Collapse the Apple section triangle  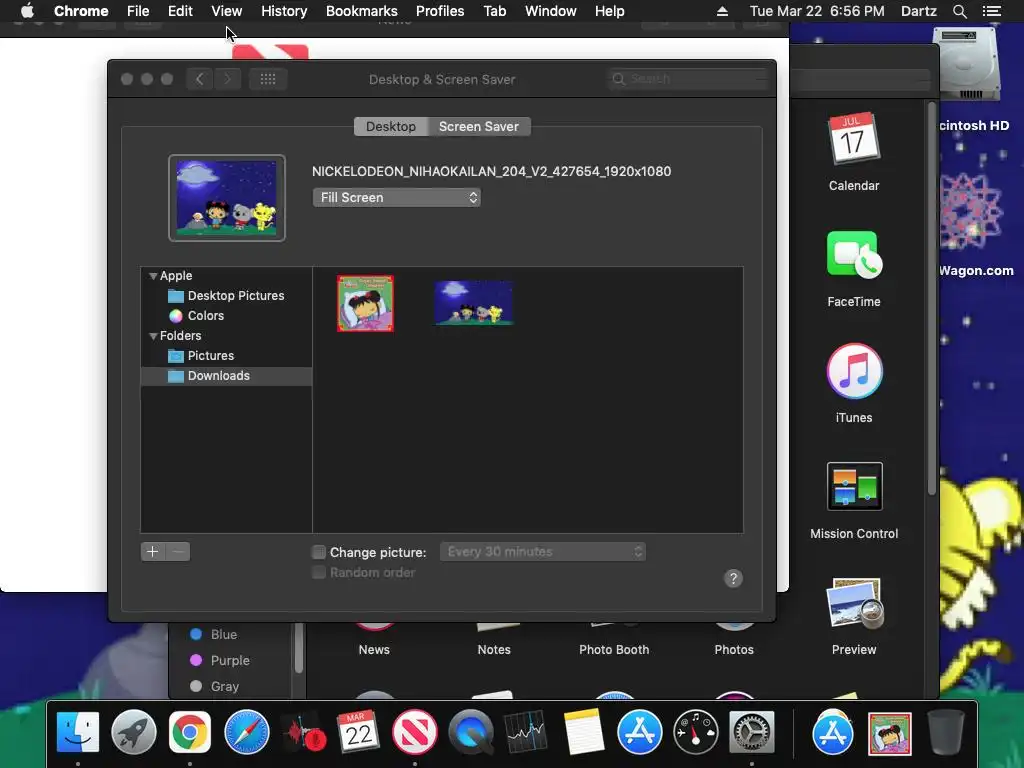[153, 276]
